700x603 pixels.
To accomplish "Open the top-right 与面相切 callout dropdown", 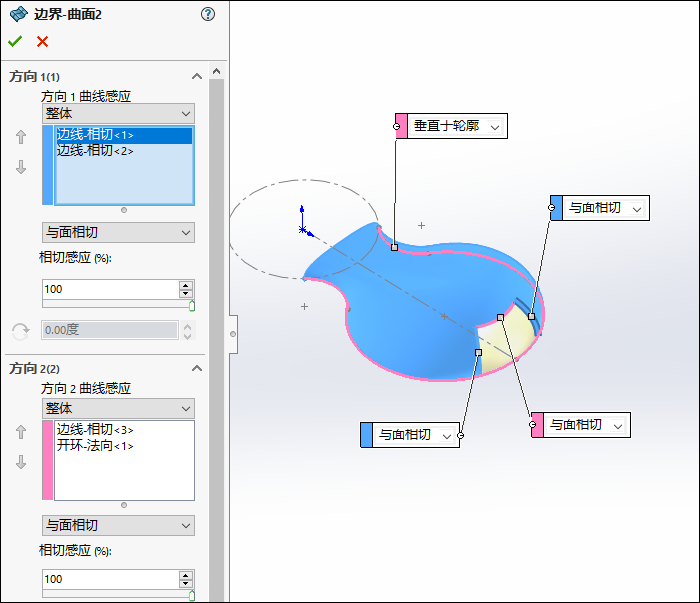I will coord(637,209).
